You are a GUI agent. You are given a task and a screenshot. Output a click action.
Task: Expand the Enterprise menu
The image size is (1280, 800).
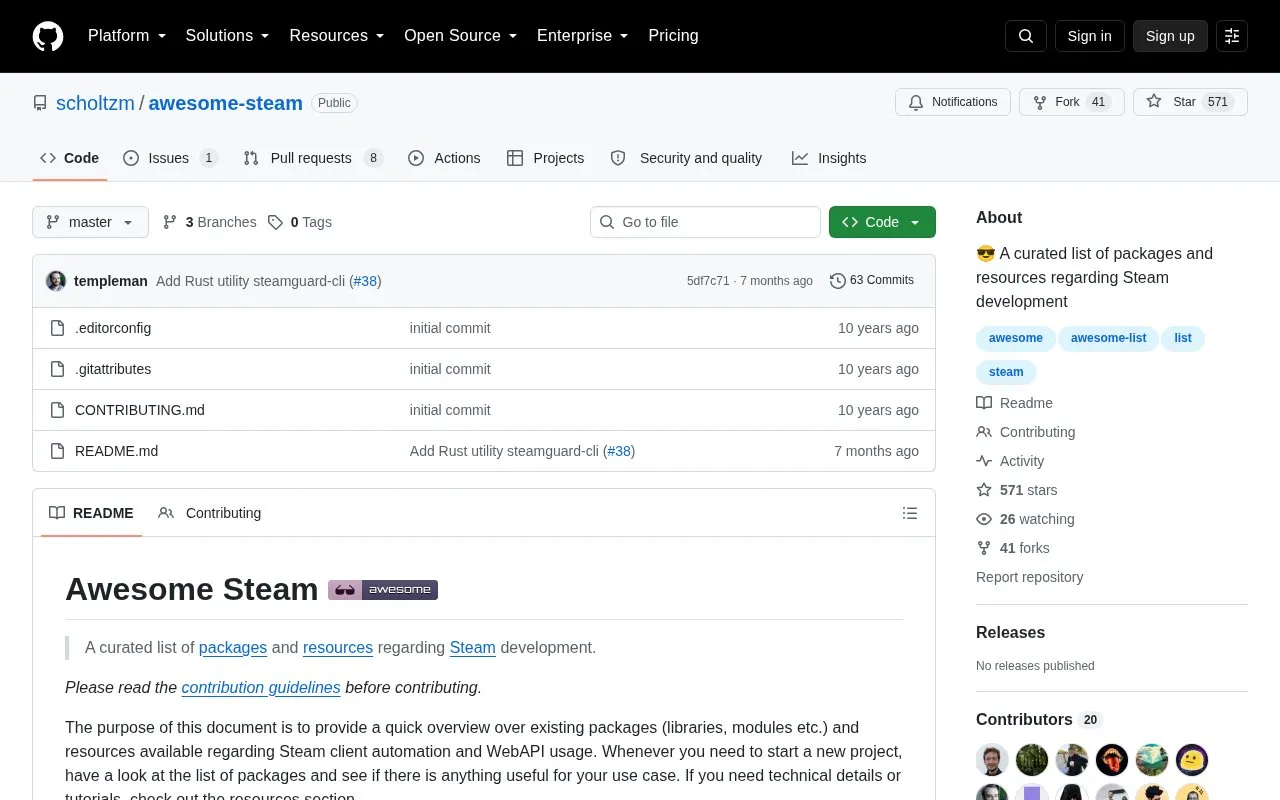(583, 36)
